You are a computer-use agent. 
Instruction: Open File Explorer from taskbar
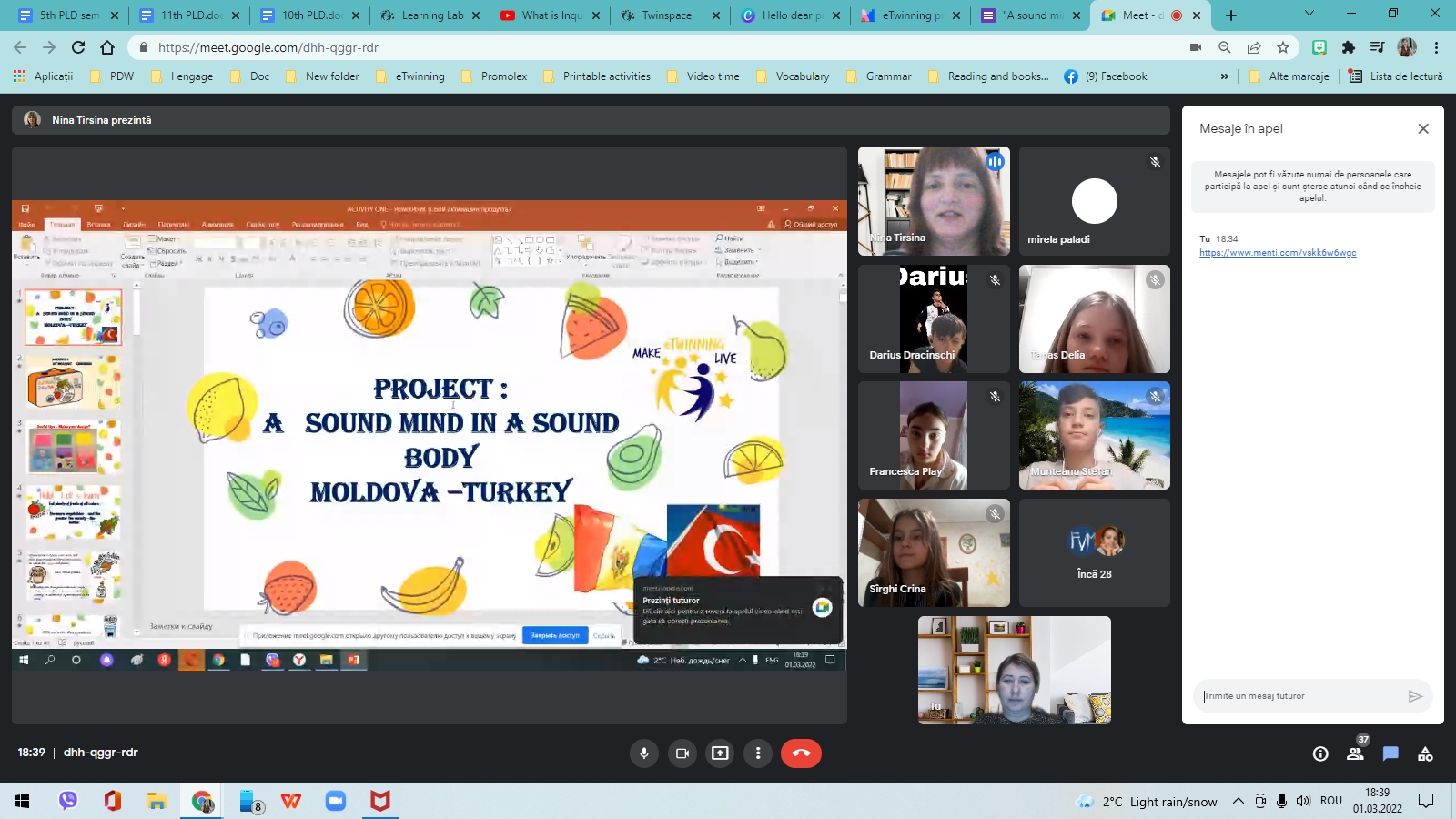pyautogui.click(x=157, y=801)
